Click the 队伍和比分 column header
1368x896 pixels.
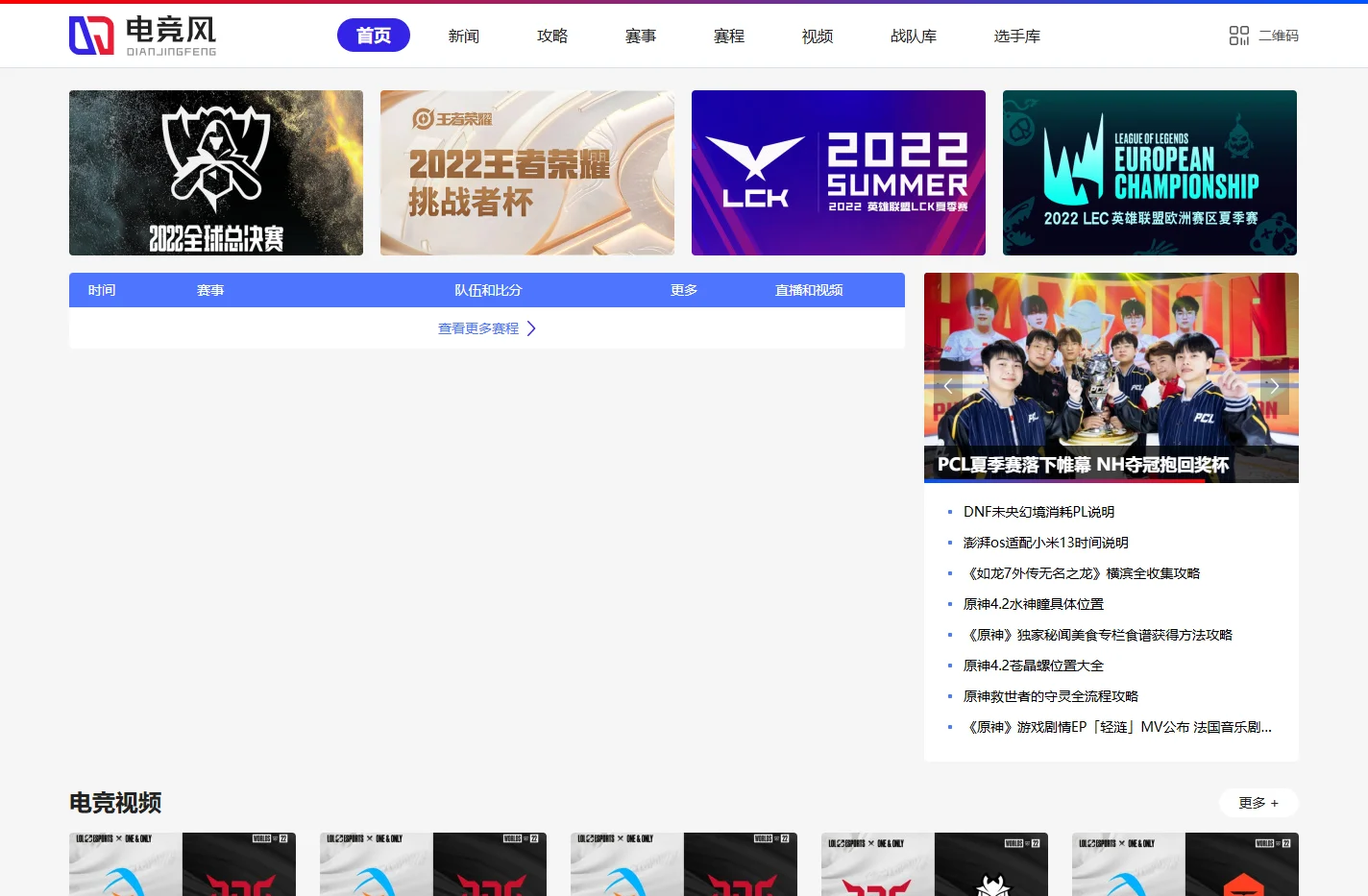[488, 290]
